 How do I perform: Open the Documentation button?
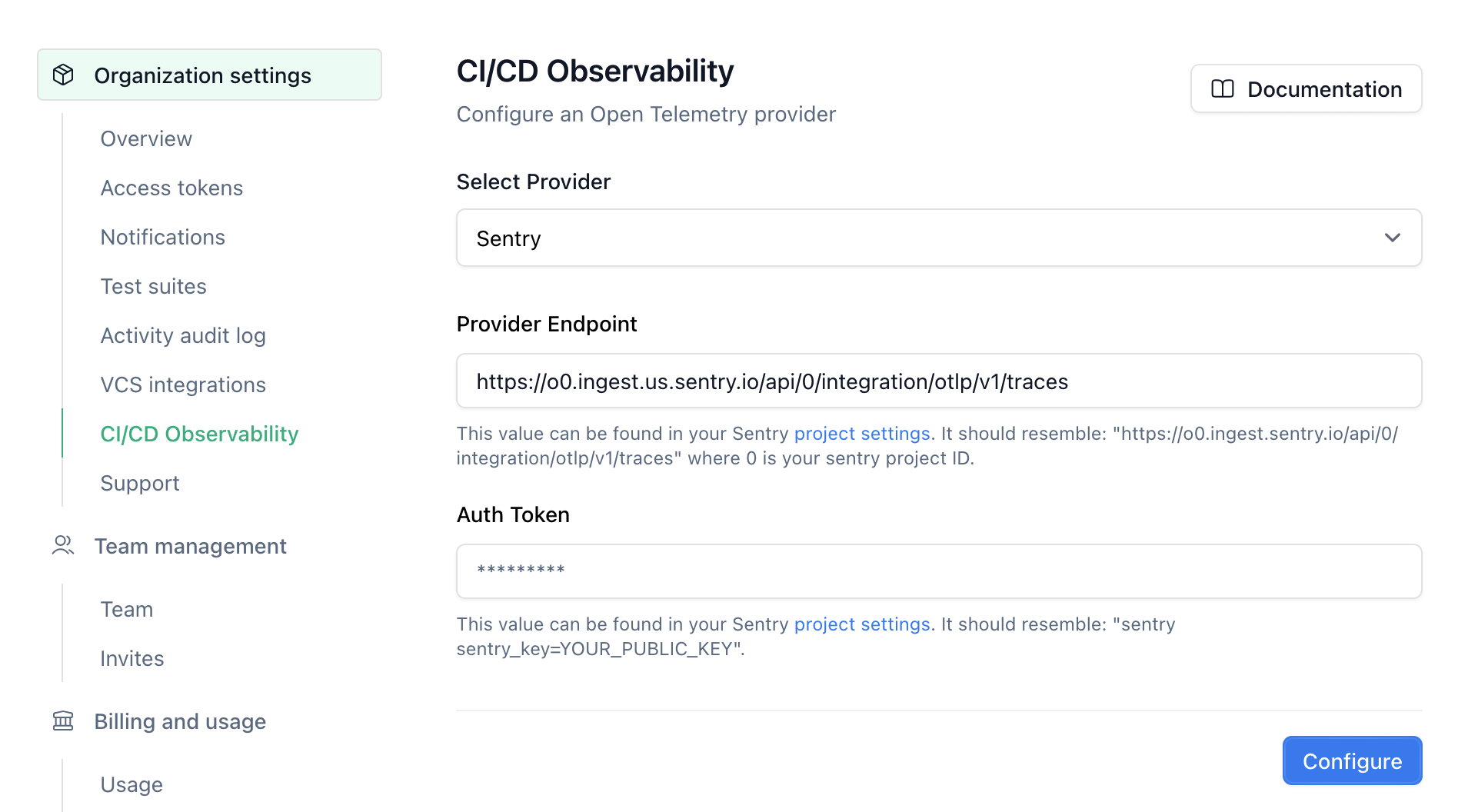click(1306, 89)
